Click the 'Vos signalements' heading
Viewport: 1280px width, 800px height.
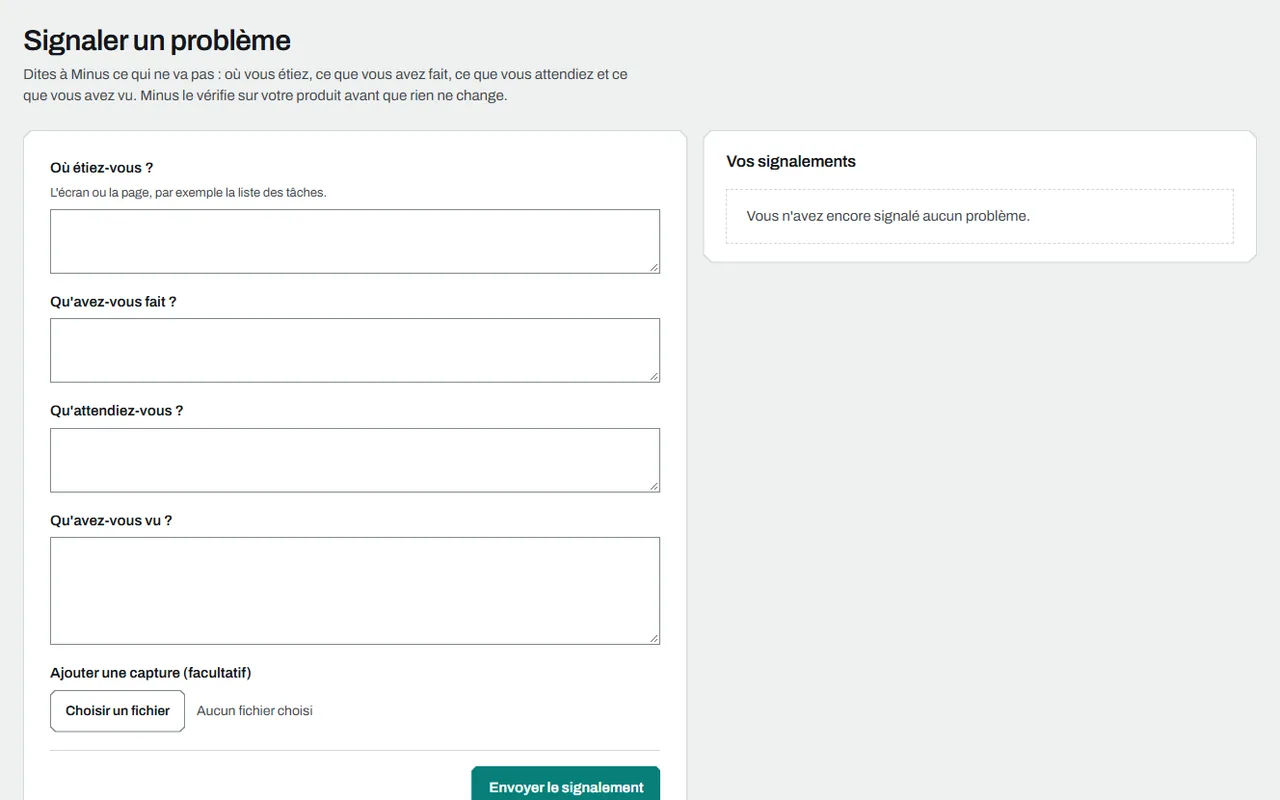(x=791, y=161)
